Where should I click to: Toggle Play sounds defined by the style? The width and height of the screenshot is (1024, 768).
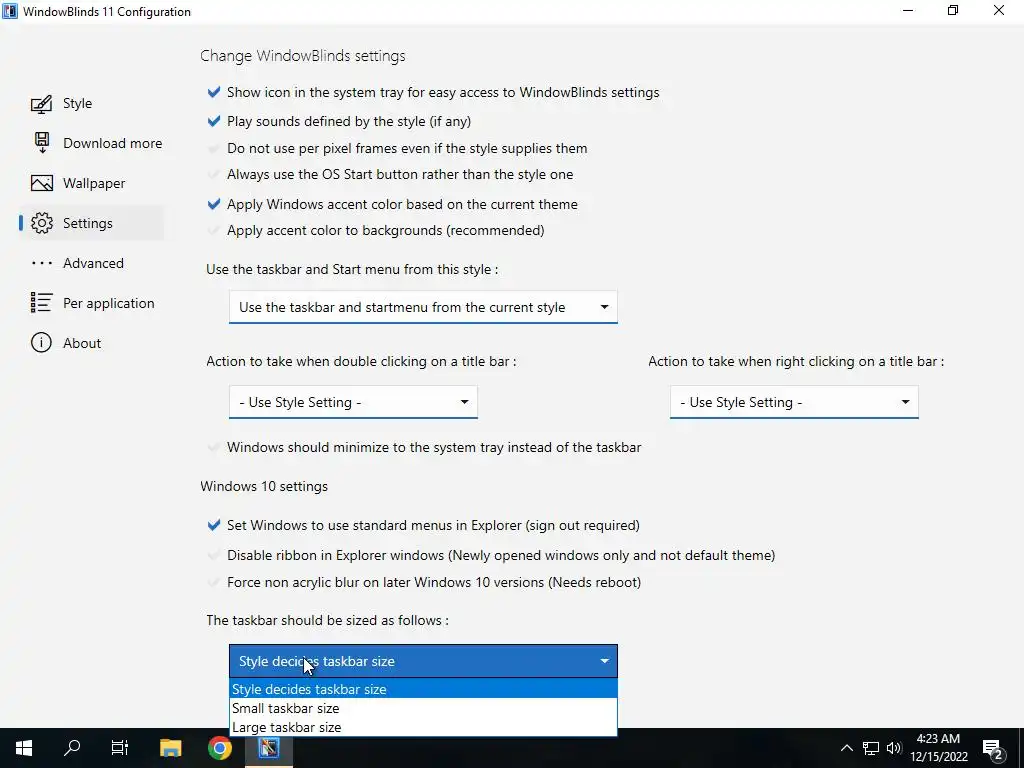214,121
